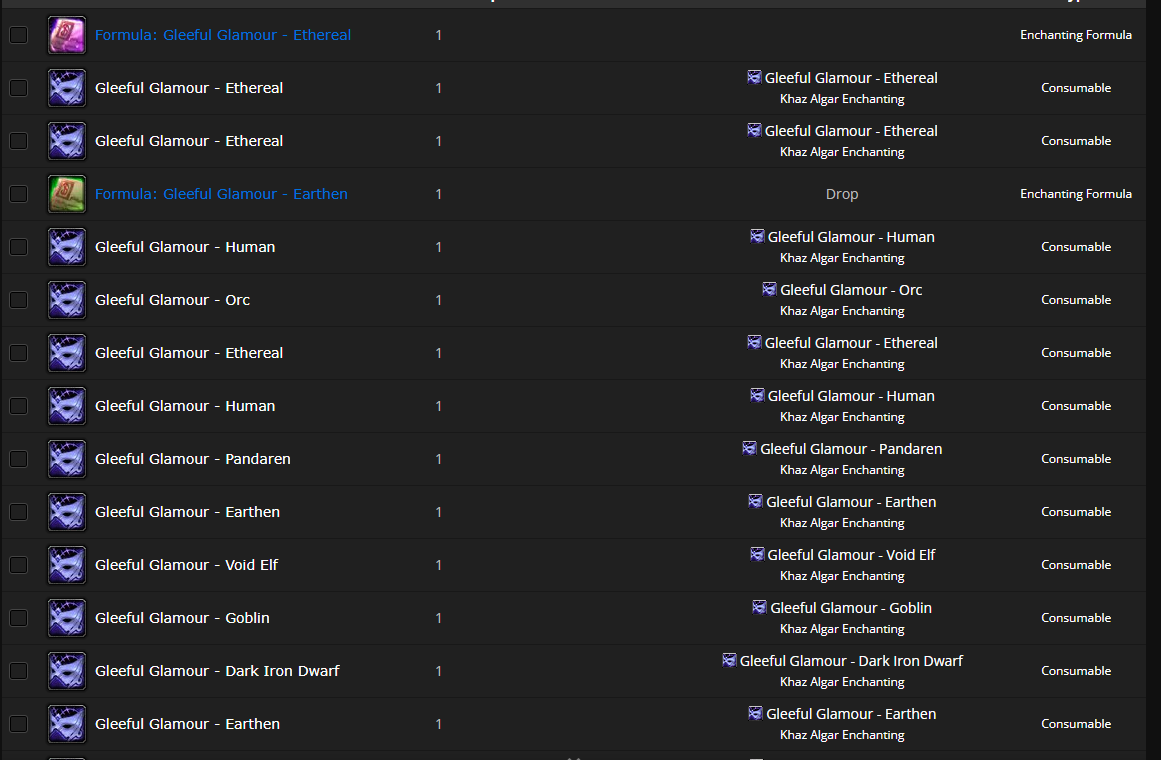Click the Consumable type in the Void Elf row
Screen dimensions: 1161x760
(1076, 565)
